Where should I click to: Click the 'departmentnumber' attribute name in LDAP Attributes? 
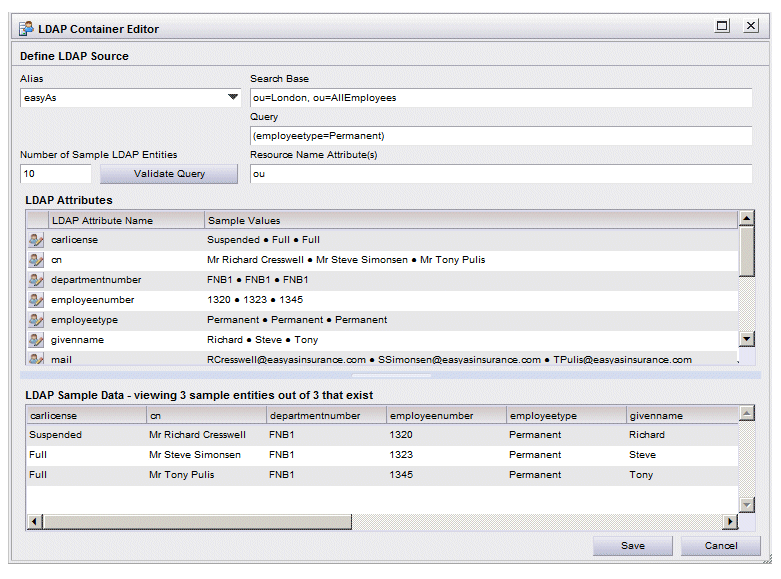(x=96, y=280)
